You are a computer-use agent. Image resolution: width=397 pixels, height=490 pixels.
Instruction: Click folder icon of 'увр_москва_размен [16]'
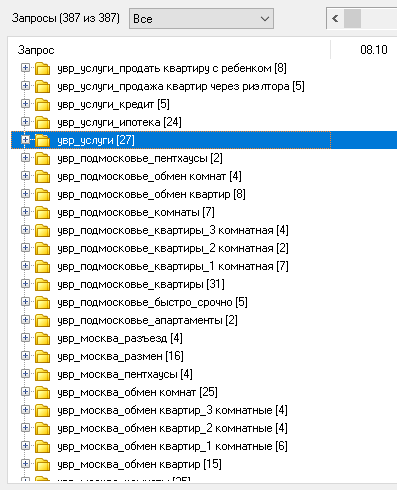pos(42,356)
